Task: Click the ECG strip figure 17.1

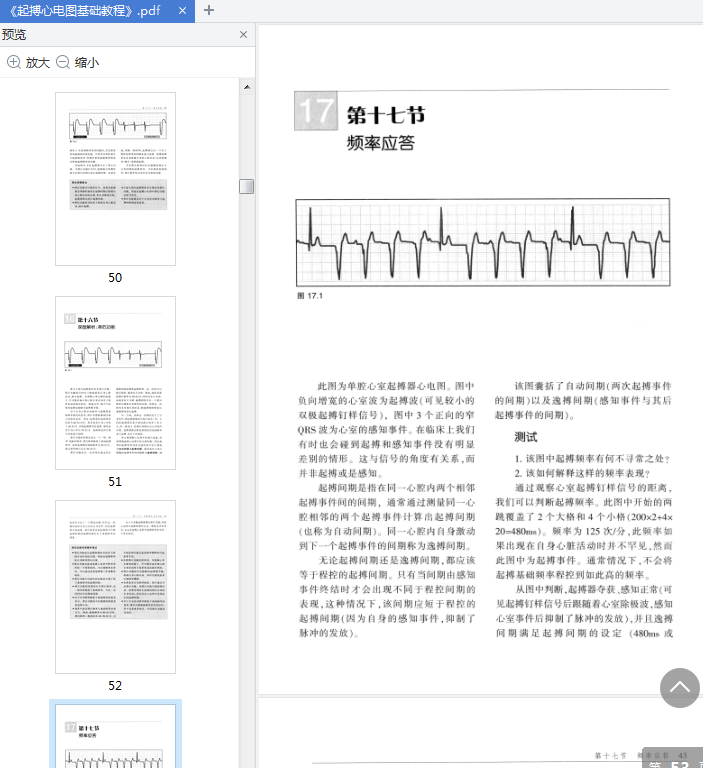Action: click(483, 242)
